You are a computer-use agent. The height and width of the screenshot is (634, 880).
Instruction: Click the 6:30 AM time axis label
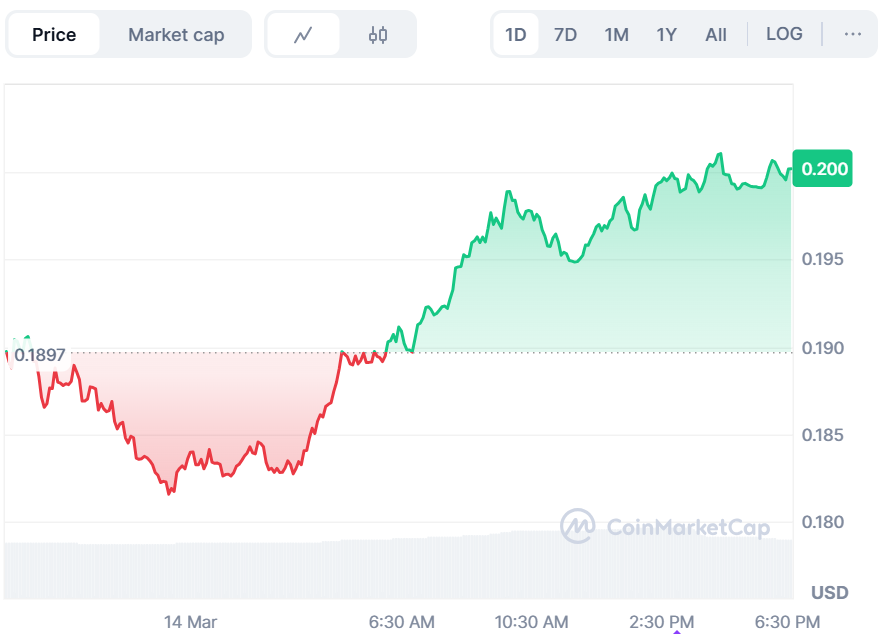[402, 622]
